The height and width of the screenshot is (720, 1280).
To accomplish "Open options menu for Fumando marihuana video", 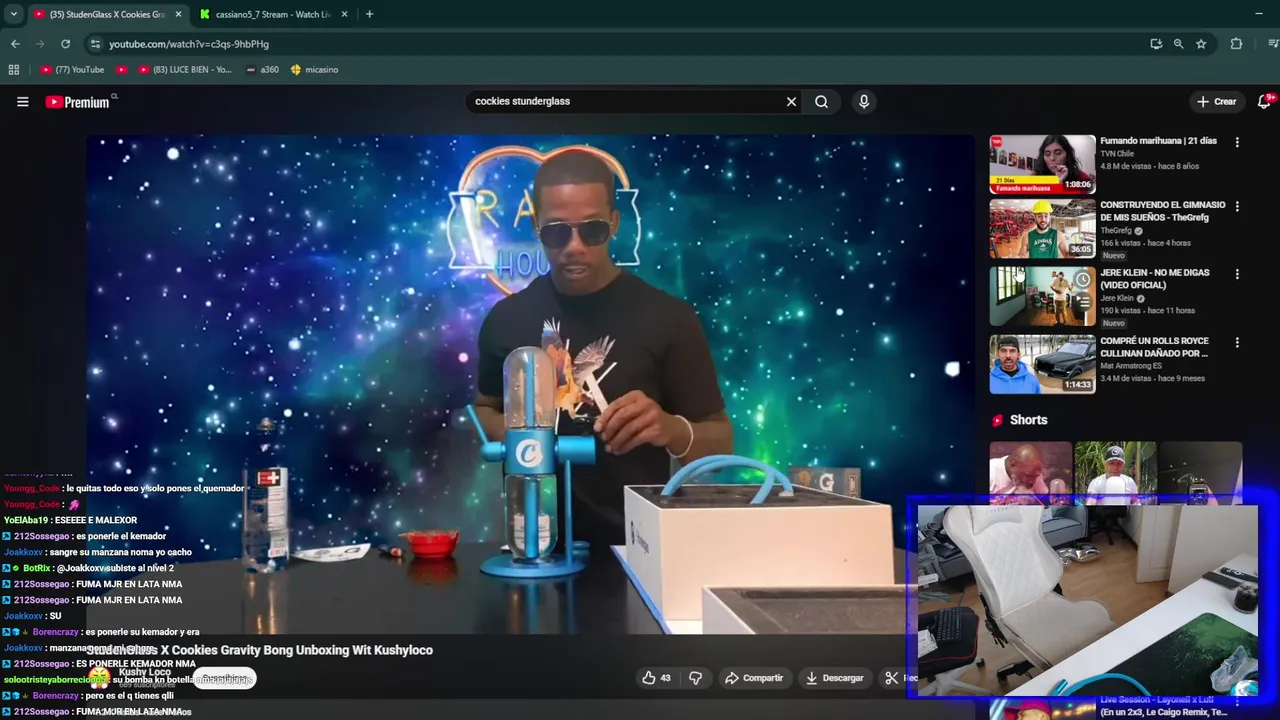I will tap(1237, 142).
